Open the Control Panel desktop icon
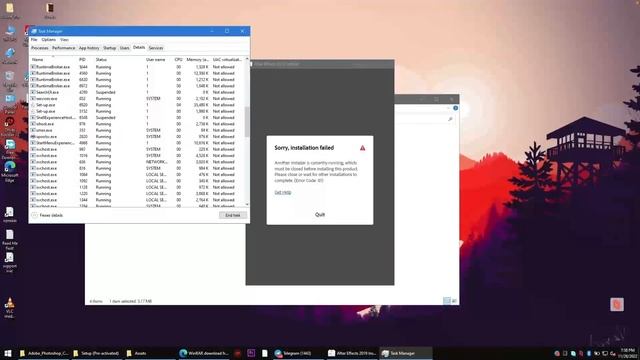The height and width of the screenshot is (360, 640). click(x=10, y=104)
